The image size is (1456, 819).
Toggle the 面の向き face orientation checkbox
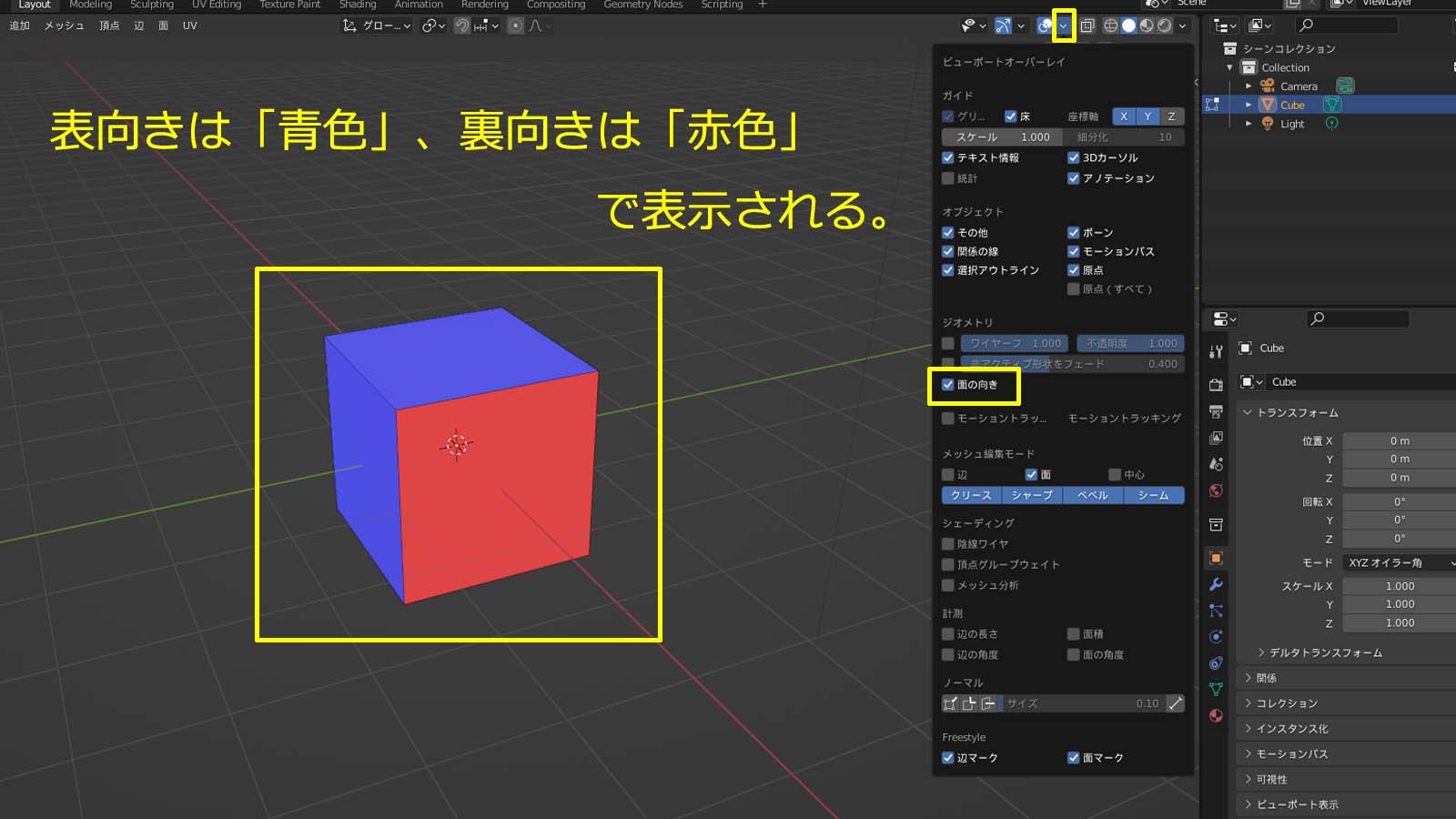[x=948, y=385]
